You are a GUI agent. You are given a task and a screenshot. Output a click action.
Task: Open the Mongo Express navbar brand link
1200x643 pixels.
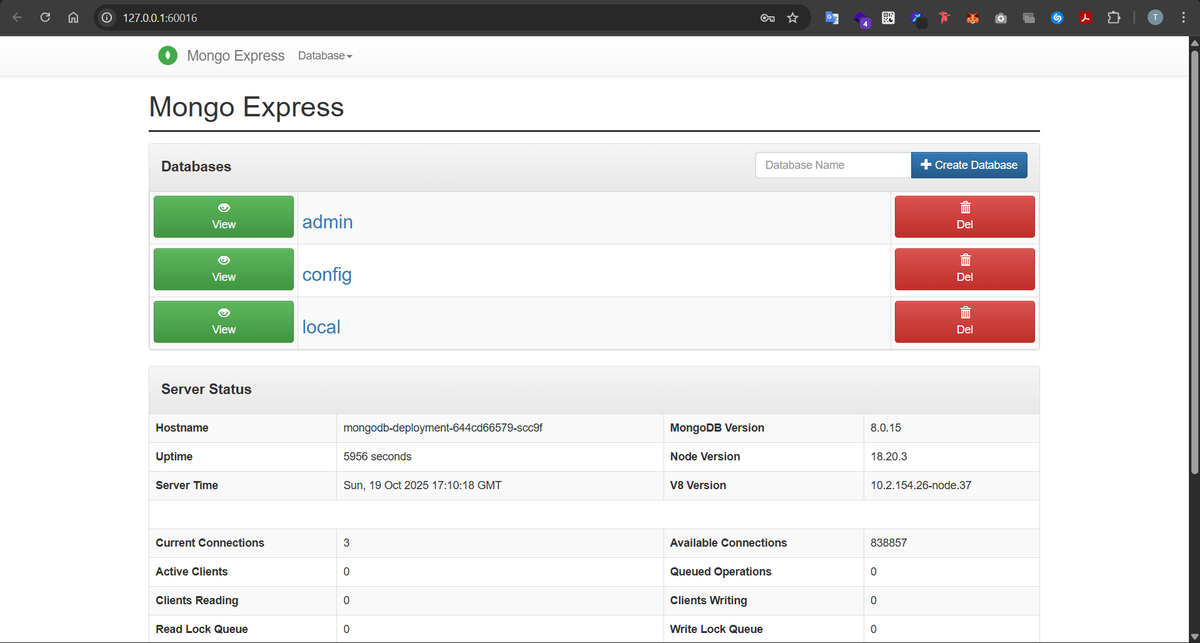click(236, 56)
